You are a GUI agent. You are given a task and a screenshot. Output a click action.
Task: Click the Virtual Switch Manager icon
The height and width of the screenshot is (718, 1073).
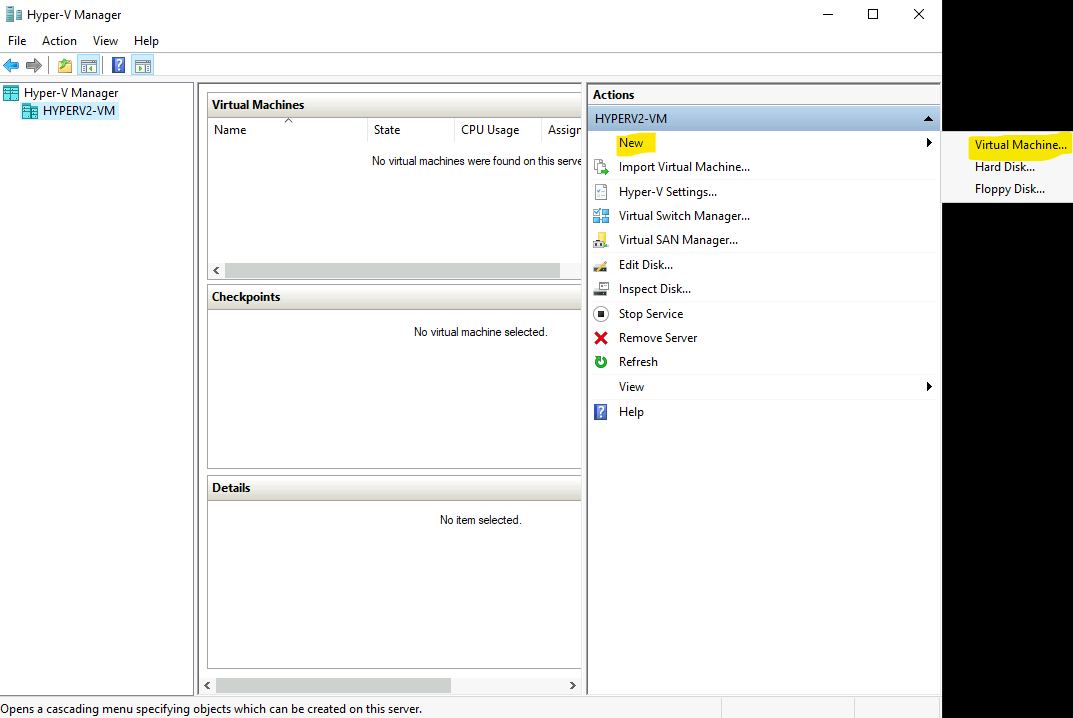pyautogui.click(x=601, y=216)
